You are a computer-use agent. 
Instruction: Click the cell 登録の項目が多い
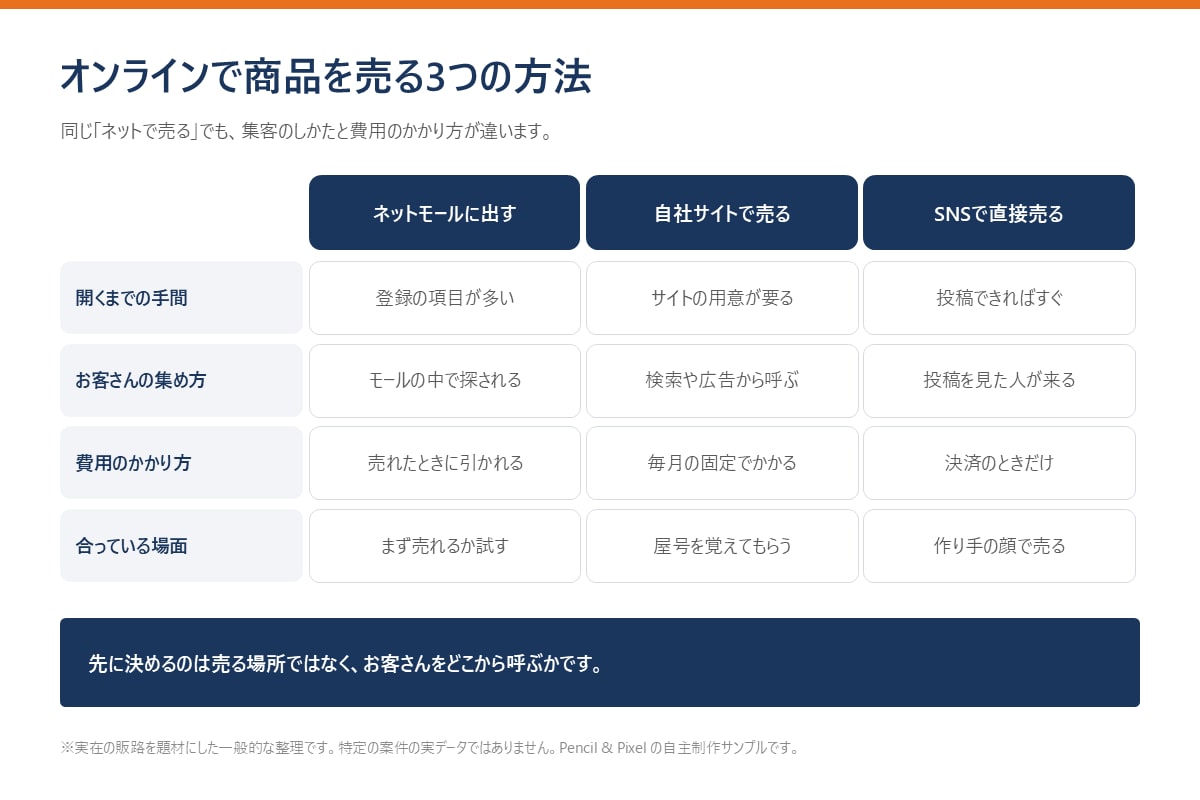445,298
